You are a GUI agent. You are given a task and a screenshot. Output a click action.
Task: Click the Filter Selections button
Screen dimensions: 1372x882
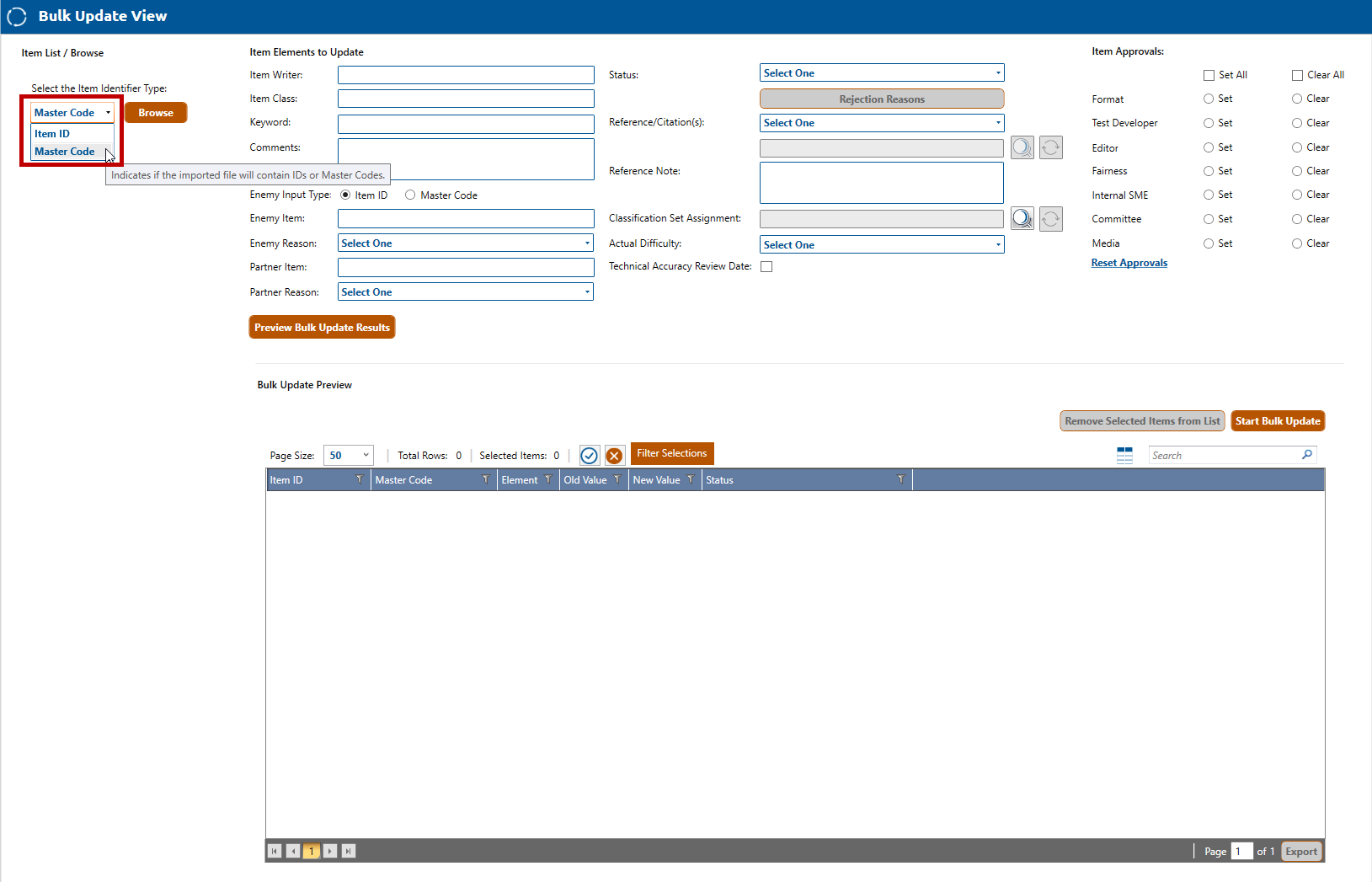(x=672, y=453)
